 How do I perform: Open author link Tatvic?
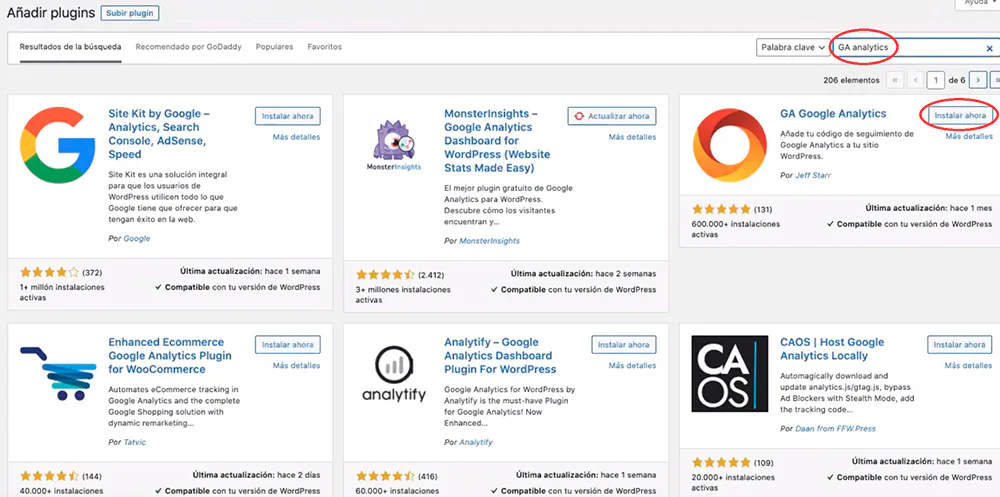(x=134, y=442)
